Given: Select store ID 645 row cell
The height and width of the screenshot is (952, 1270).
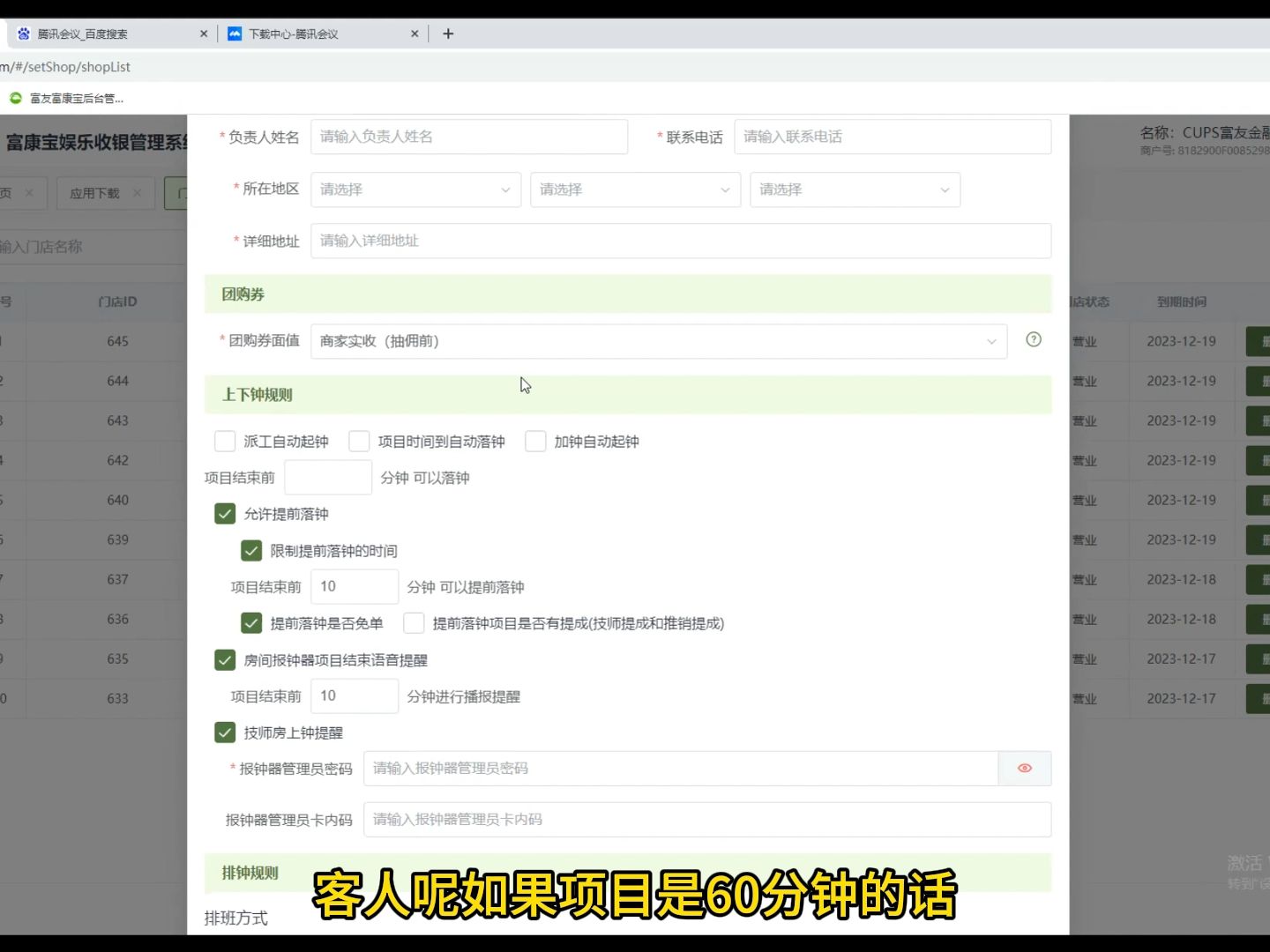Looking at the screenshot, I should (117, 341).
